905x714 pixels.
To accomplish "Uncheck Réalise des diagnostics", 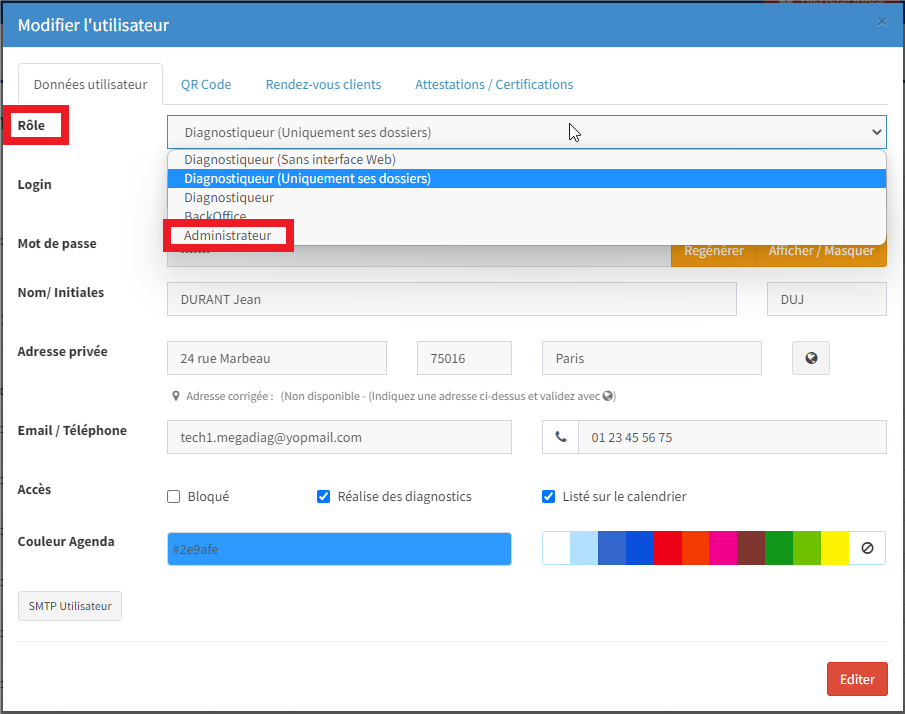I will [x=323, y=497].
